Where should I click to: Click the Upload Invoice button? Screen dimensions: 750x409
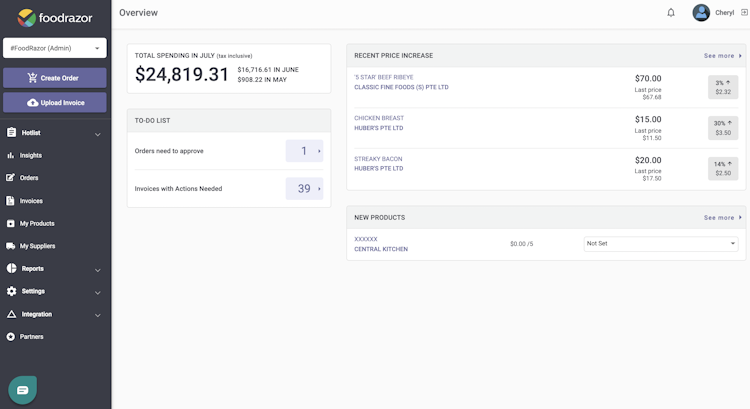(55, 103)
